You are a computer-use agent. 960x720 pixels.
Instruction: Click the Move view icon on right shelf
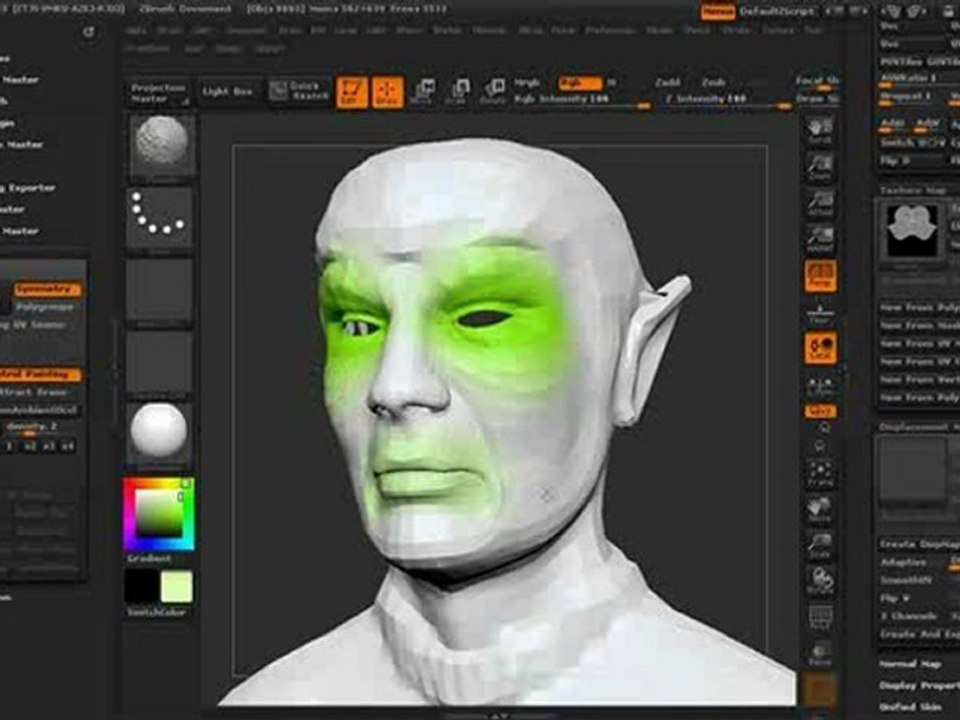coord(820,510)
